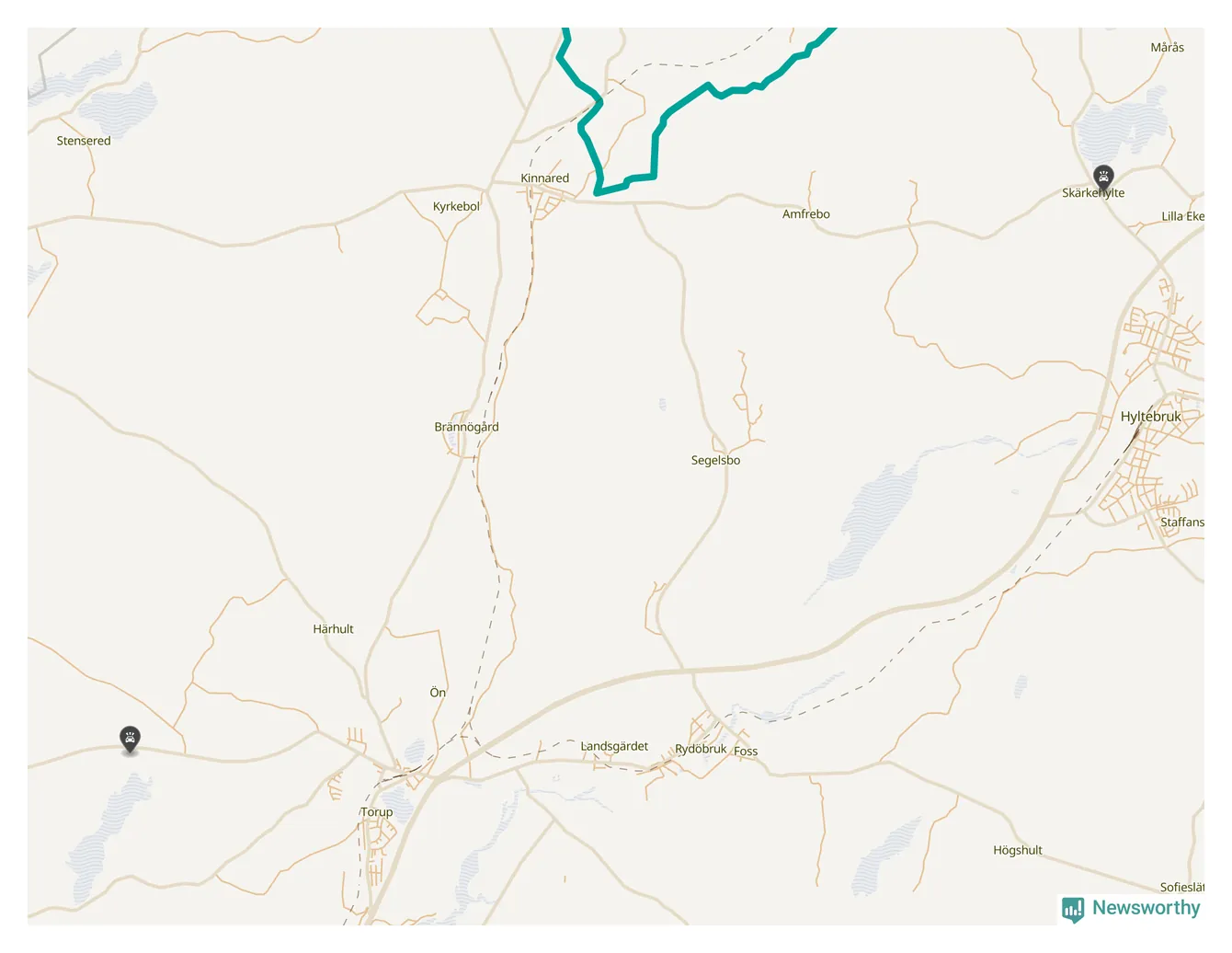Screen dimensions: 1232x953
Task: Select the Kinnared town label
Action: [x=544, y=178]
